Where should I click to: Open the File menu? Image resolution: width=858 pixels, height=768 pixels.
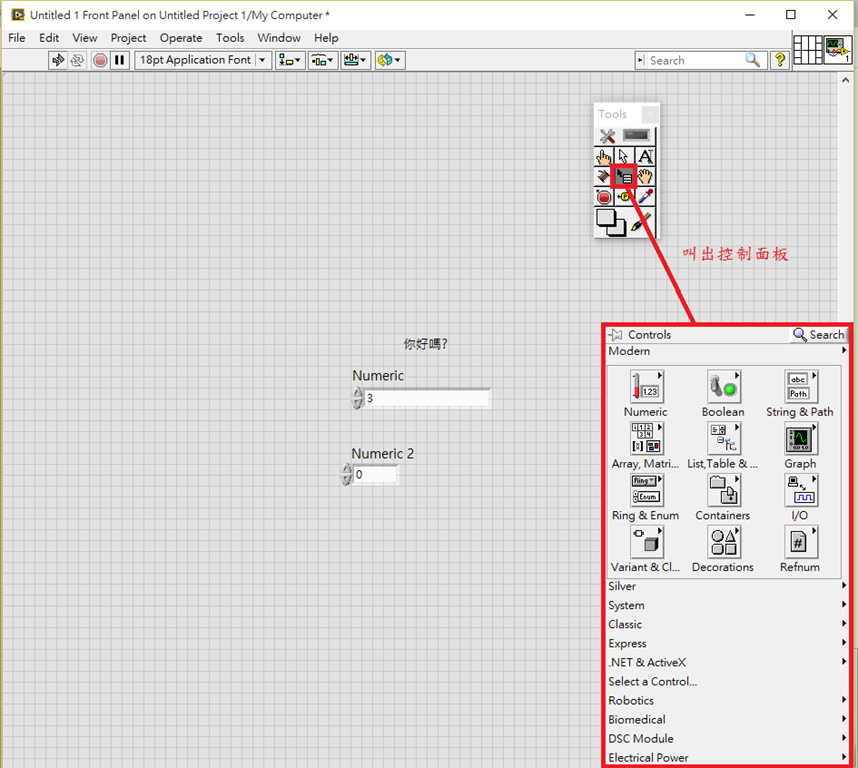[17, 38]
